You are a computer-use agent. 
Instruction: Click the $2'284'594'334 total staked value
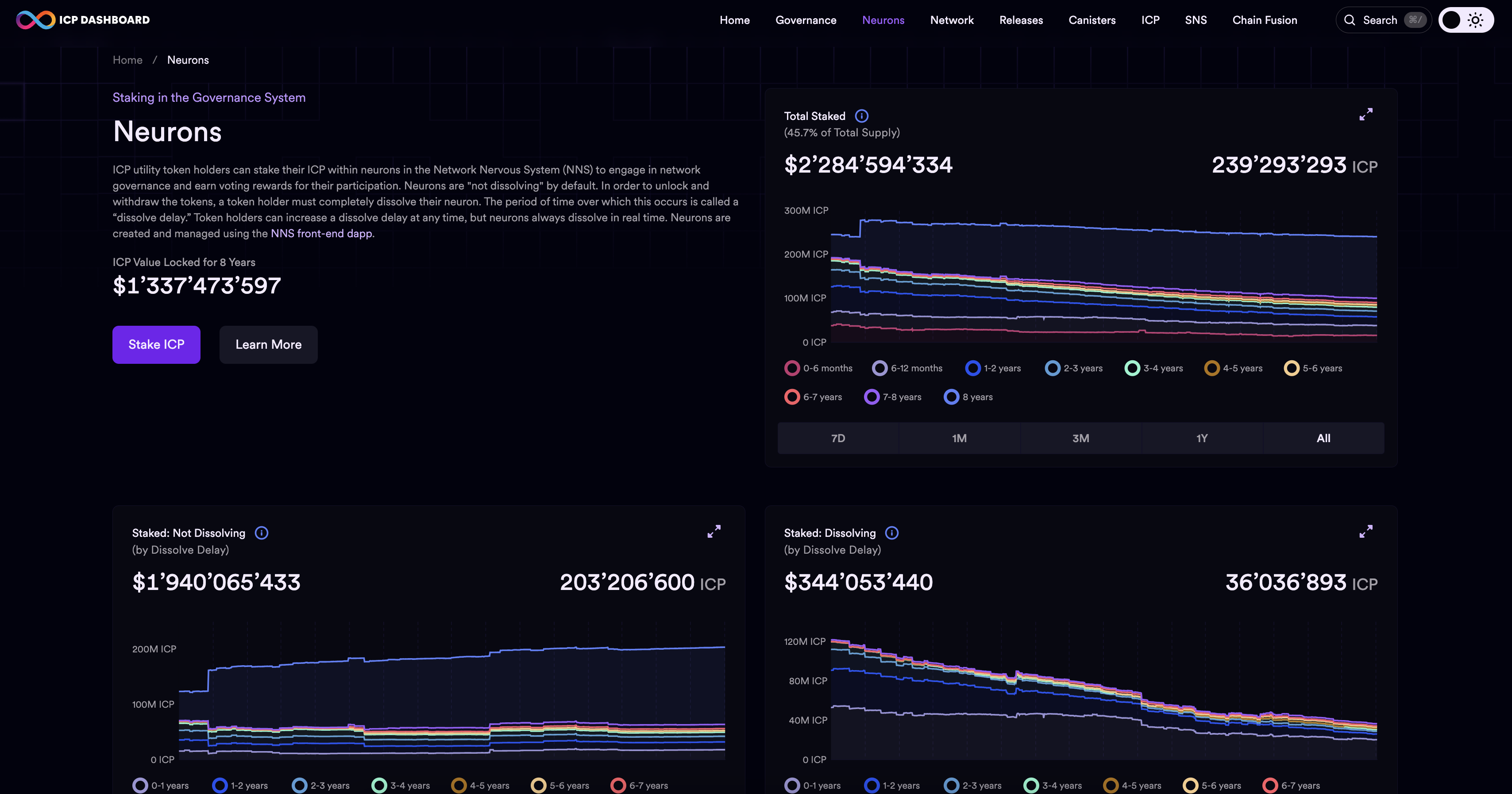(868, 165)
